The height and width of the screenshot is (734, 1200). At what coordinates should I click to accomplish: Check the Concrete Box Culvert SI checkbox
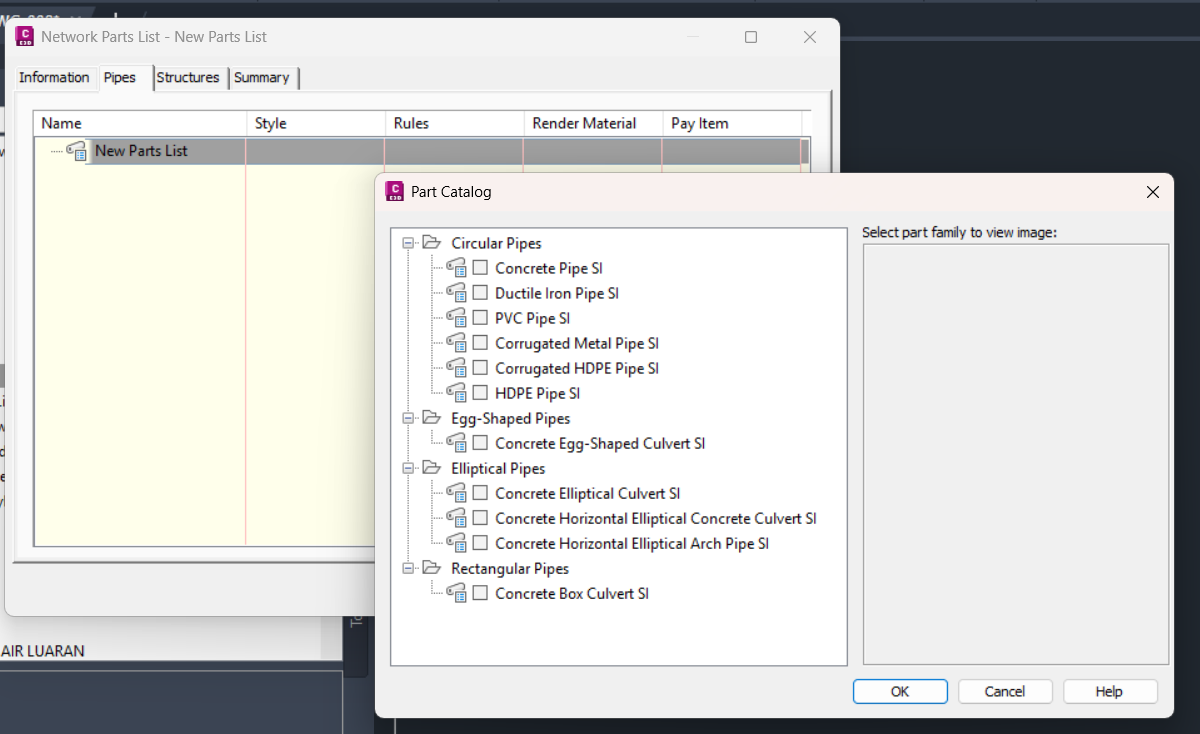(481, 593)
